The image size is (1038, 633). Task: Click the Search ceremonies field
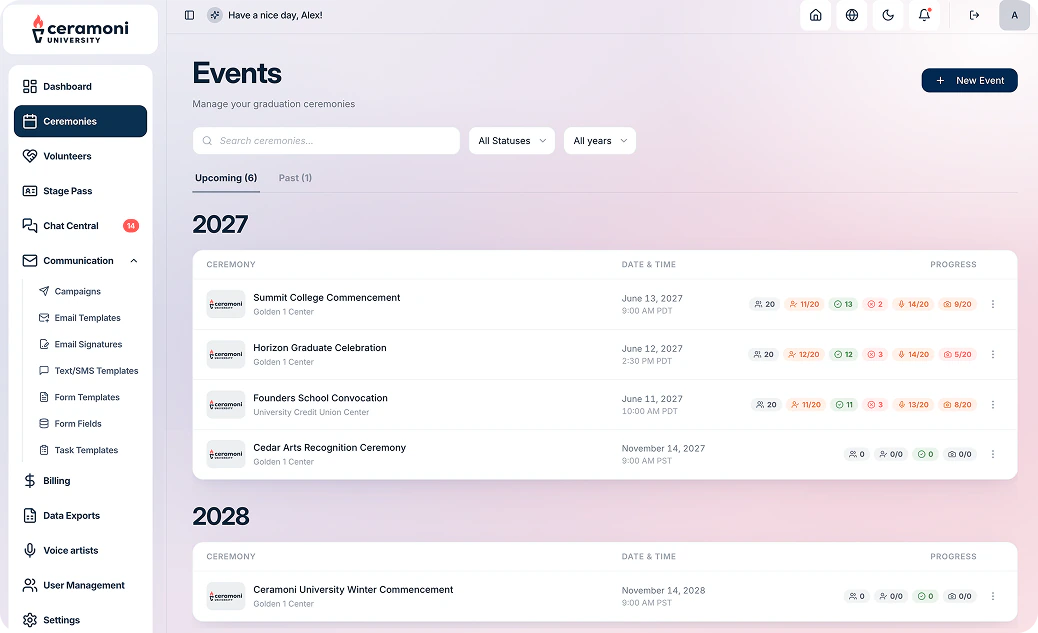pyautogui.click(x=326, y=140)
